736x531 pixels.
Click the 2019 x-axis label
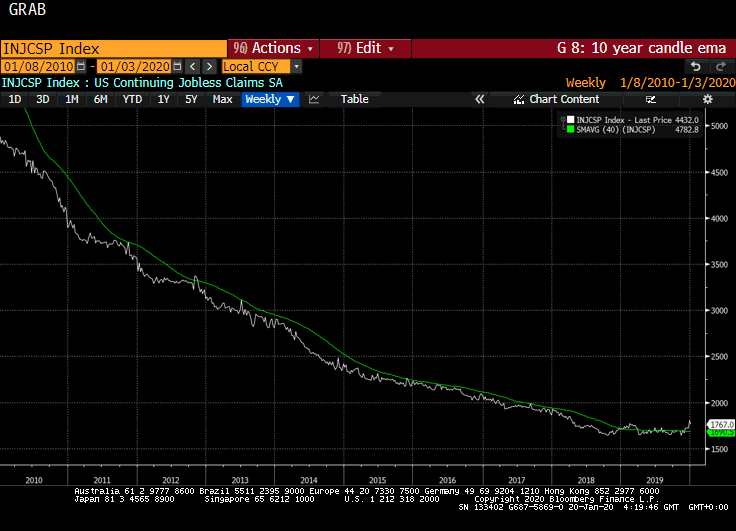pos(654,480)
